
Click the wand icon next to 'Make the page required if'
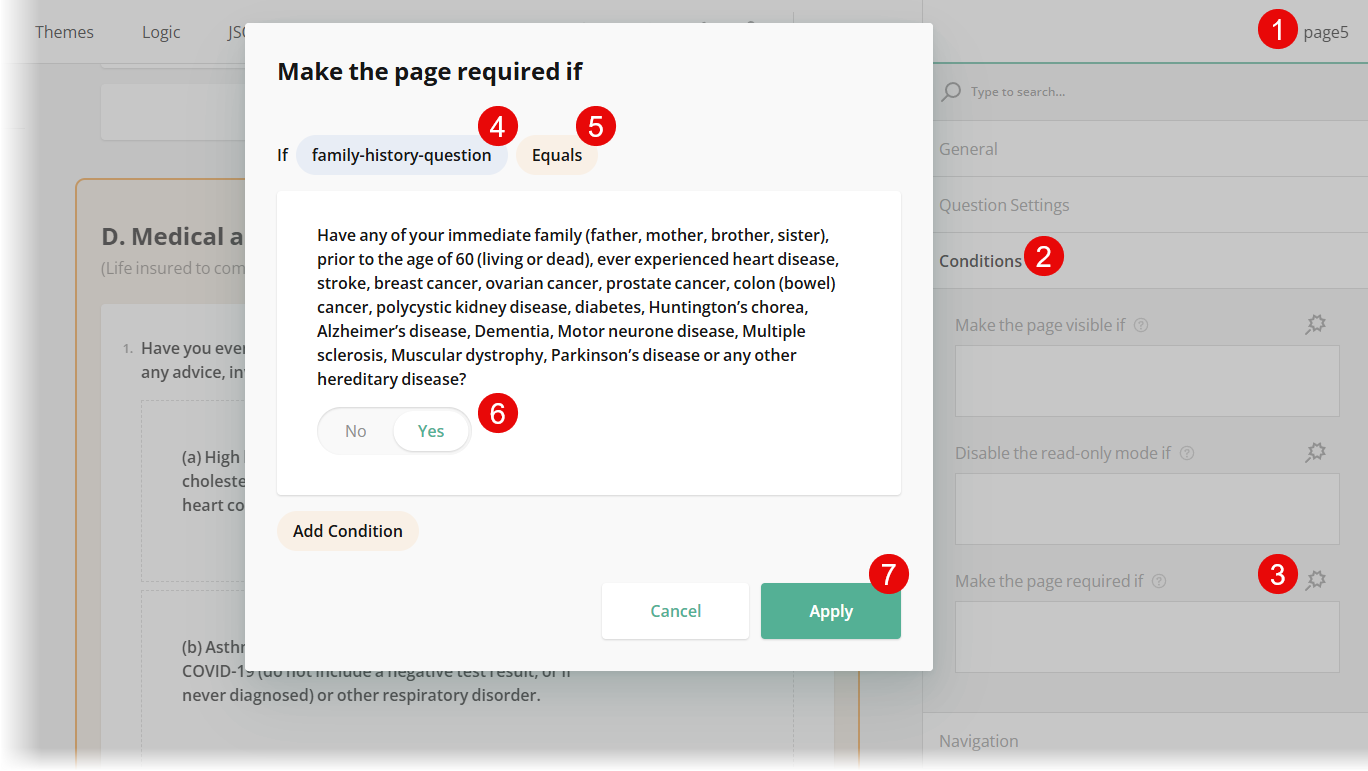tap(1315, 579)
